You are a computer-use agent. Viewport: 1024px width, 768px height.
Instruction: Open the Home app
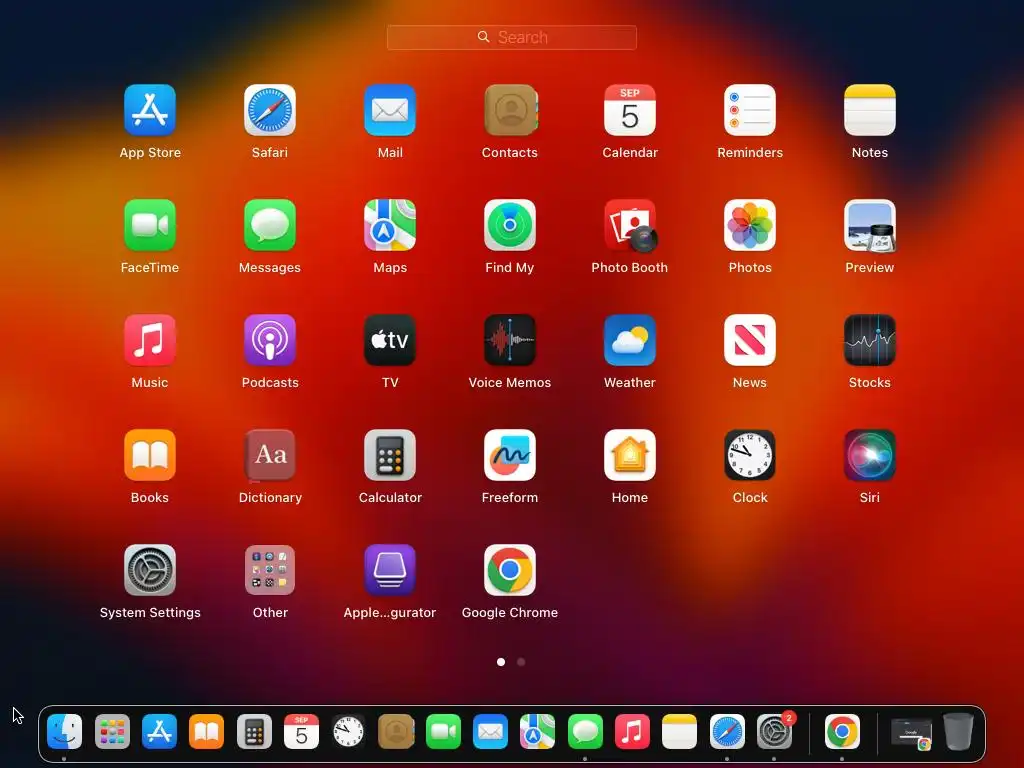[x=630, y=455]
